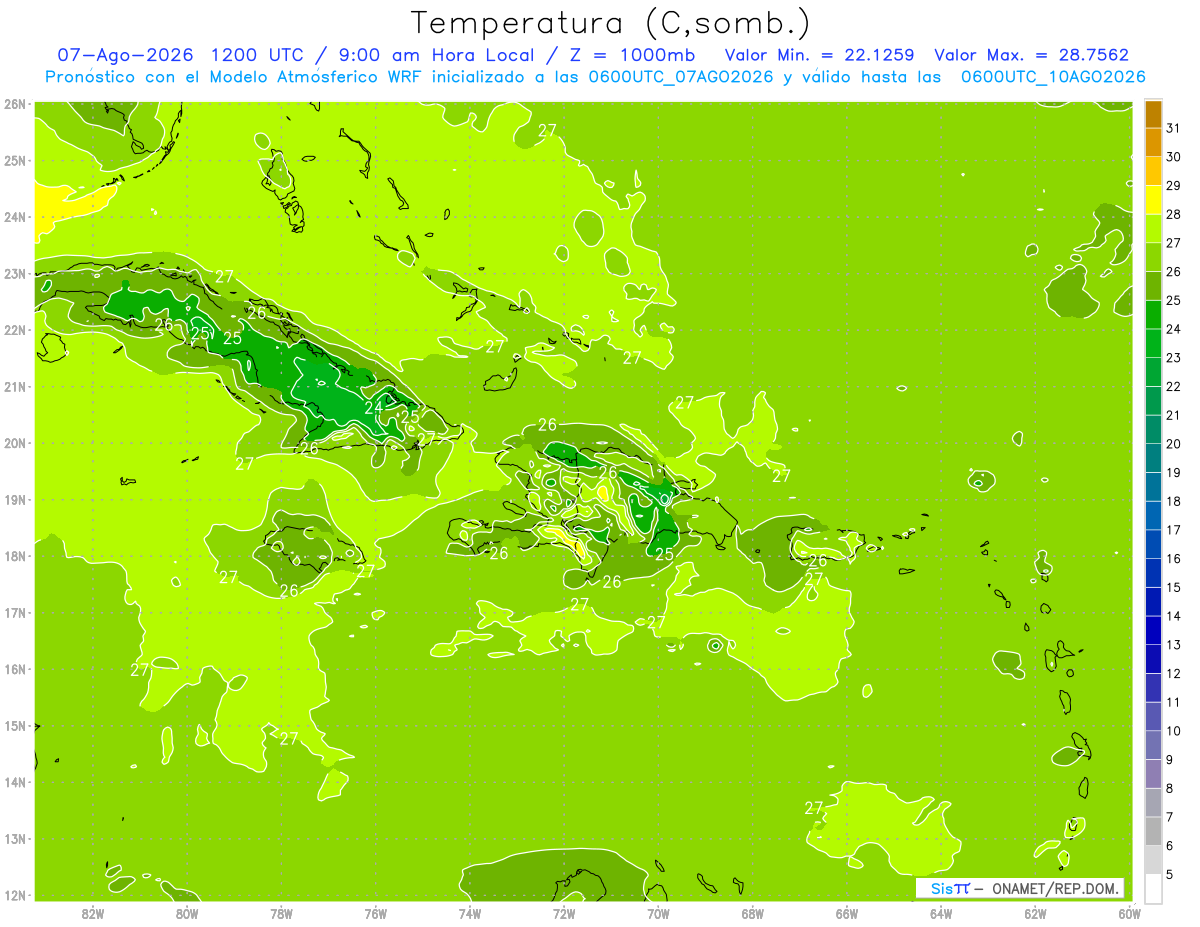Viewport: 1200px width, 927px height.
Task: Click the '82W' longitude axis label
Action: (93, 914)
